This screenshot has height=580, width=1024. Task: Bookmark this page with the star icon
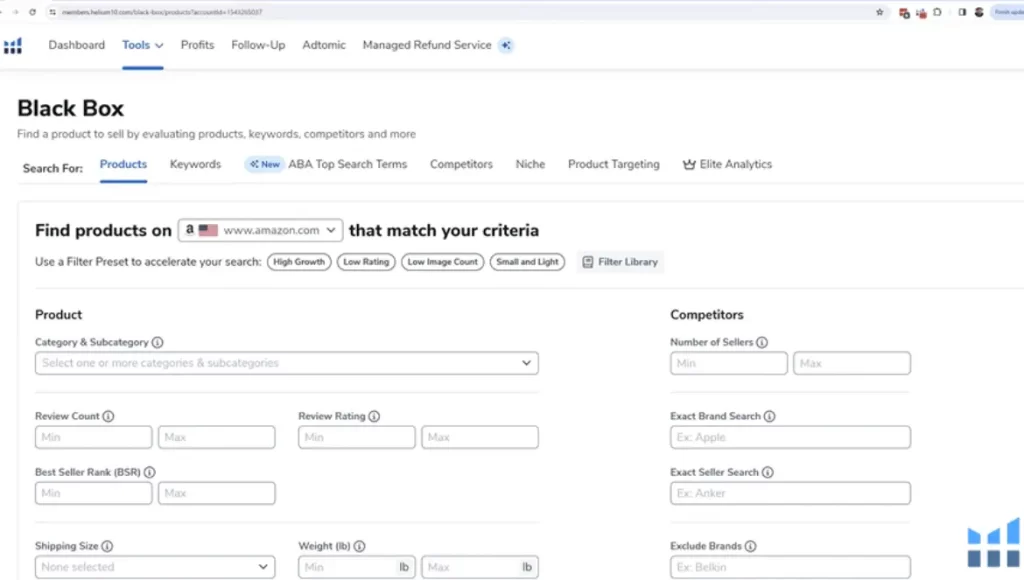[879, 12]
